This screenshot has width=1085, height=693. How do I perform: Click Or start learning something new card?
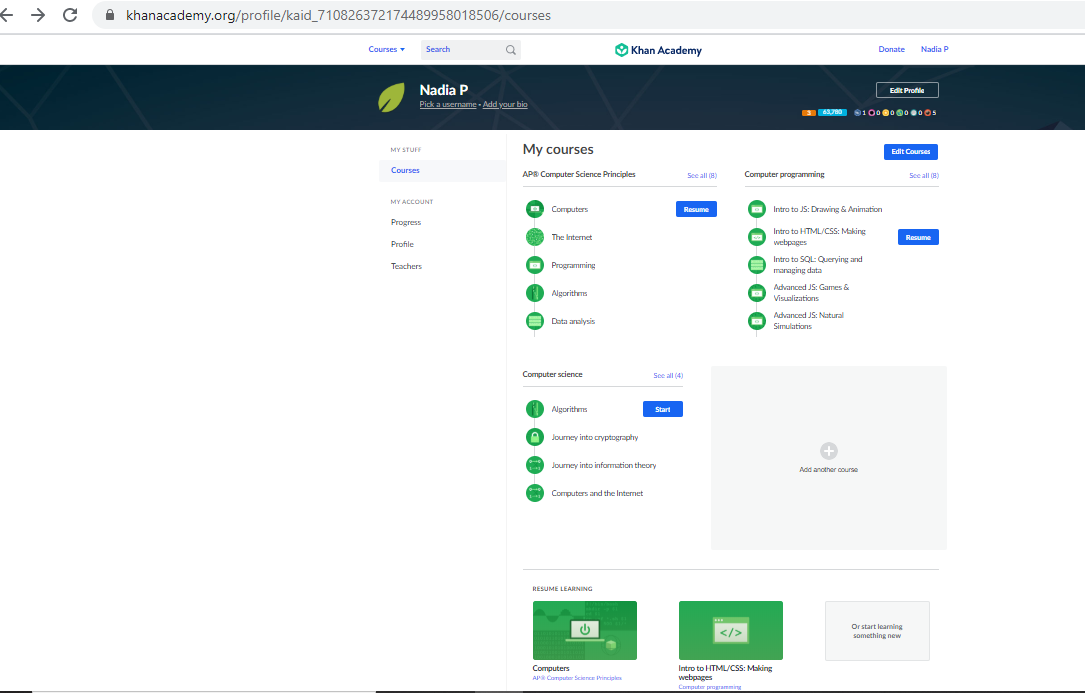click(877, 631)
